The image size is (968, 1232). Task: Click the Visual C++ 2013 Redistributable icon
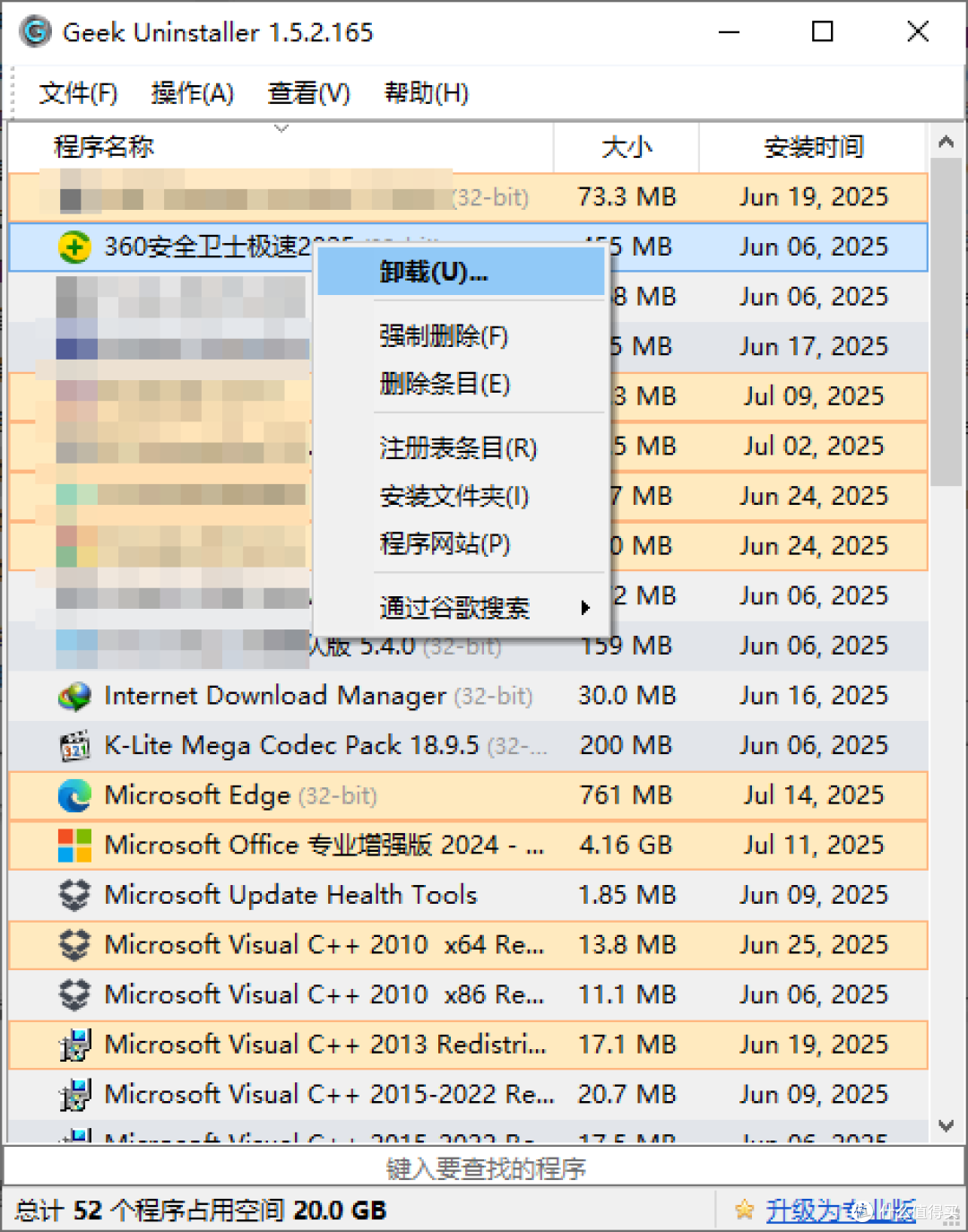point(74,1045)
